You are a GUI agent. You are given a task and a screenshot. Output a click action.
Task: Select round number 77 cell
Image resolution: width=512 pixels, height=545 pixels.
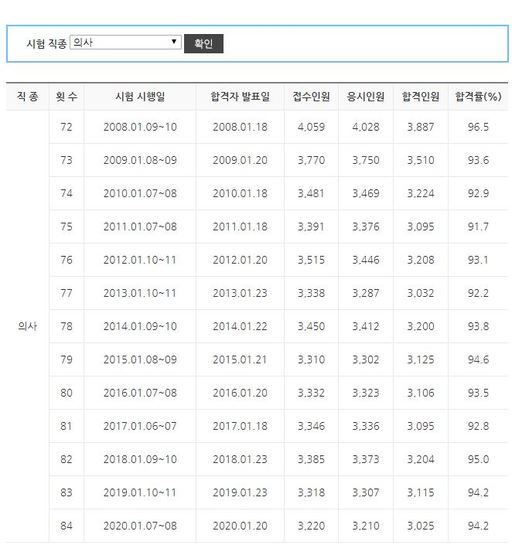click(66, 293)
